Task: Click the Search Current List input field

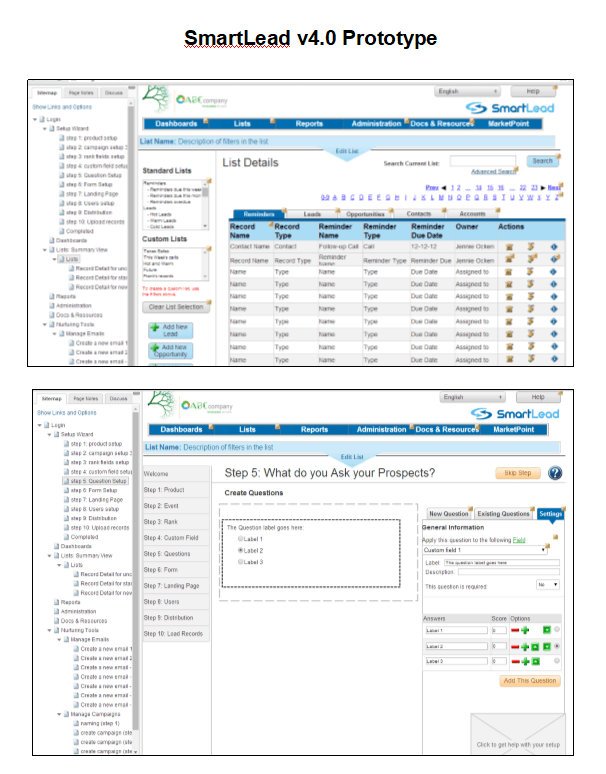Action: pyautogui.click(x=484, y=160)
